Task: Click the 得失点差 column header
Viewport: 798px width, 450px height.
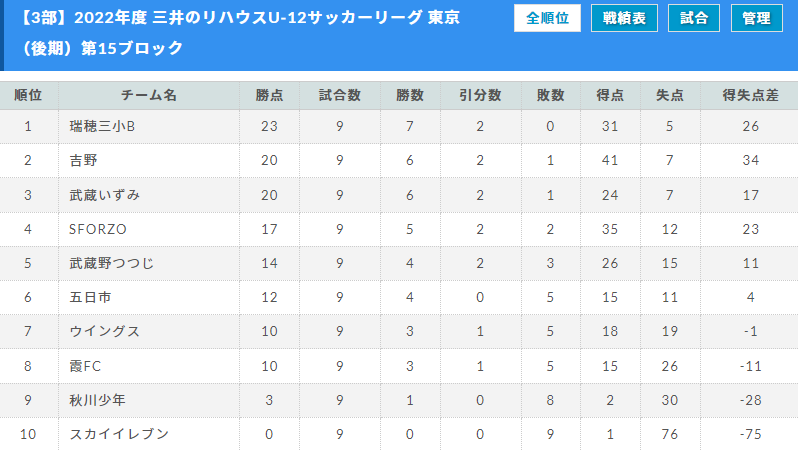Action: 750,95
